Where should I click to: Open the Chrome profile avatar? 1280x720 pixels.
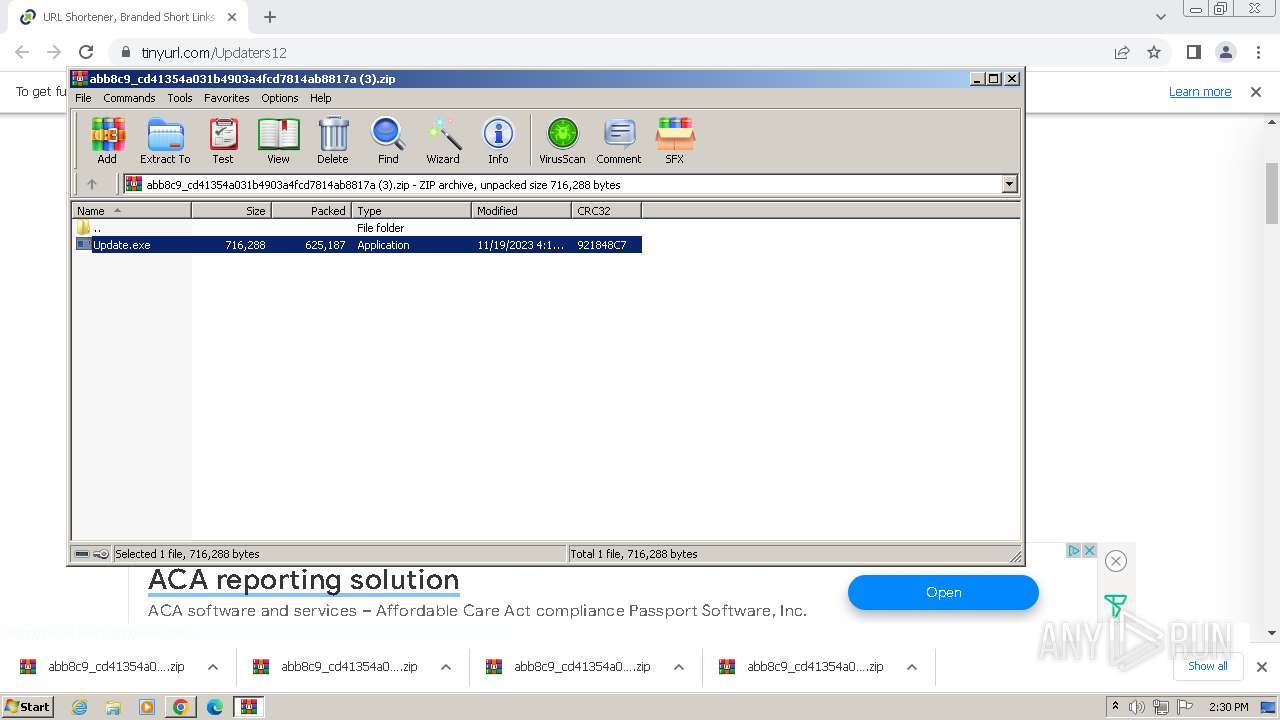point(1225,52)
